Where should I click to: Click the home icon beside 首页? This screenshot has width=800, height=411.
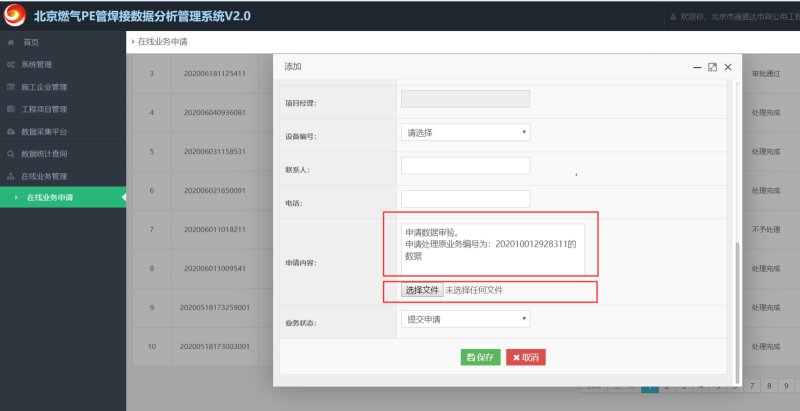point(10,43)
